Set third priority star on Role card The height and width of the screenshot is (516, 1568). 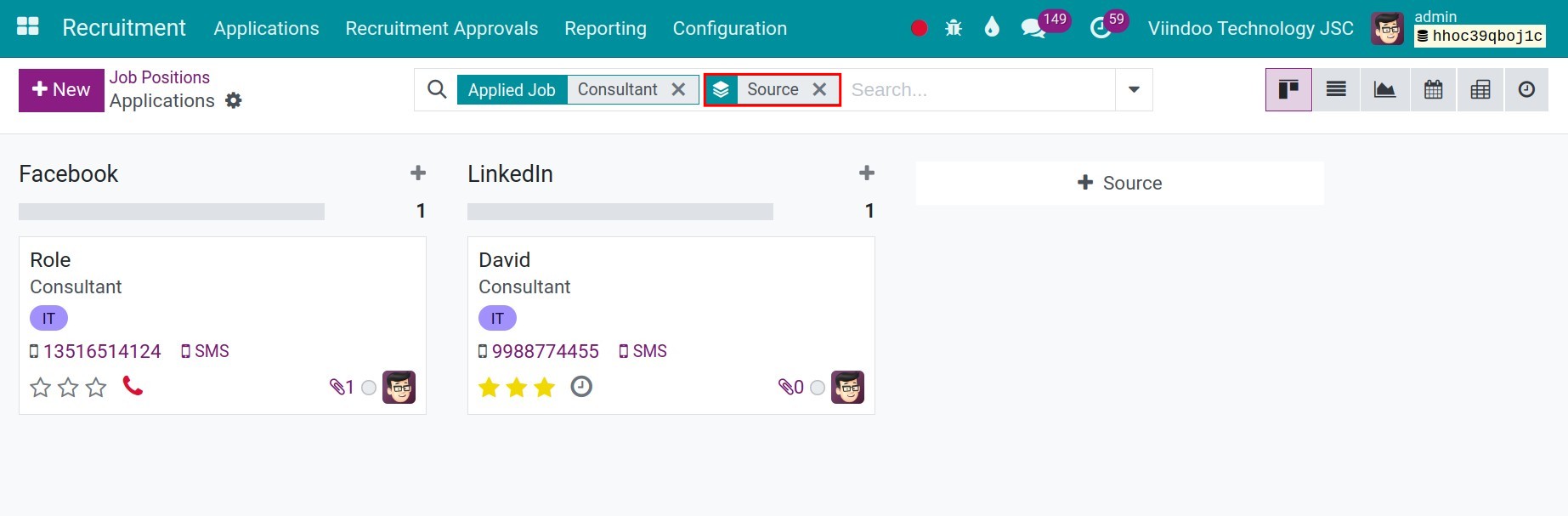click(x=96, y=388)
